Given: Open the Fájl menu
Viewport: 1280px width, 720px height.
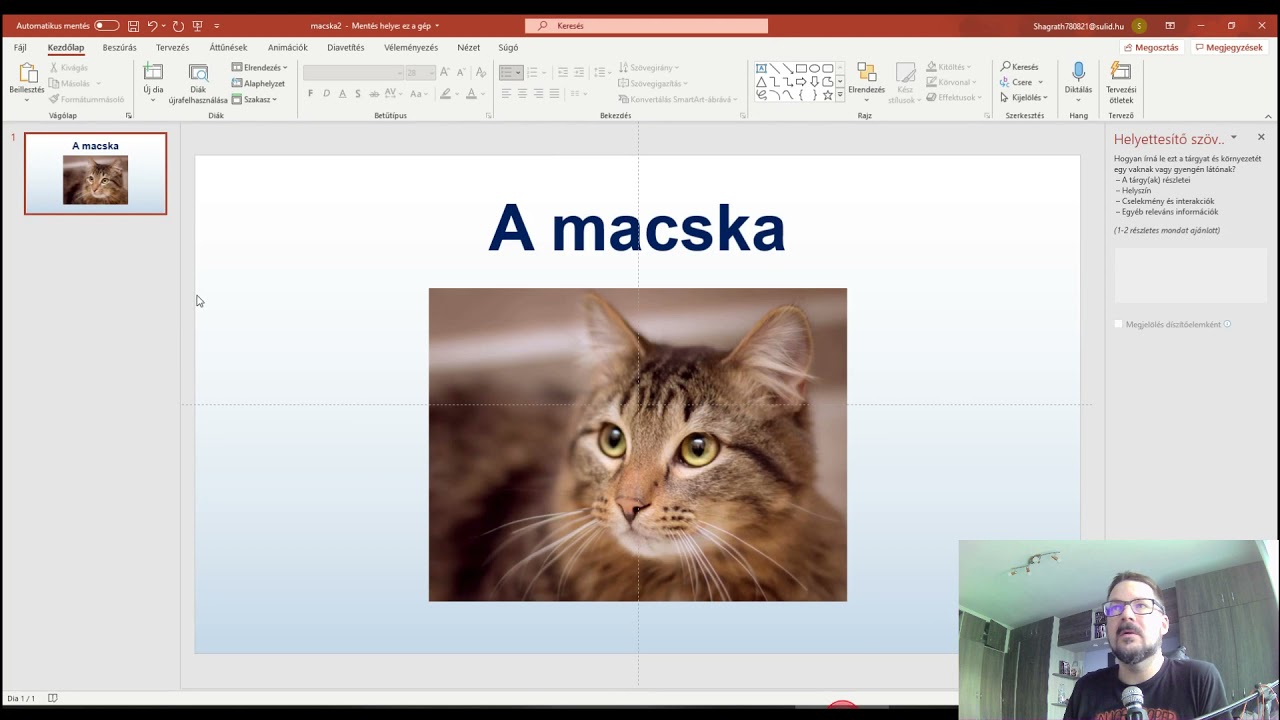Looking at the screenshot, I should (20, 47).
